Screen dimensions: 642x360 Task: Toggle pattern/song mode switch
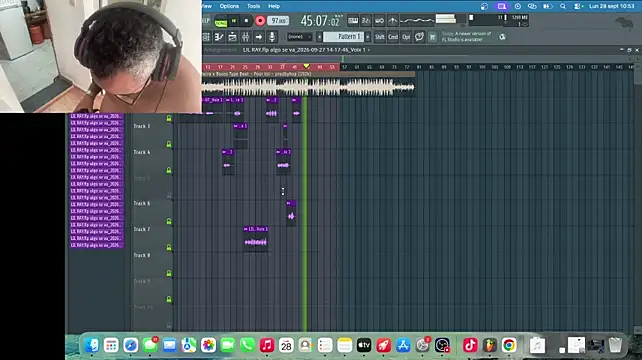point(221,21)
